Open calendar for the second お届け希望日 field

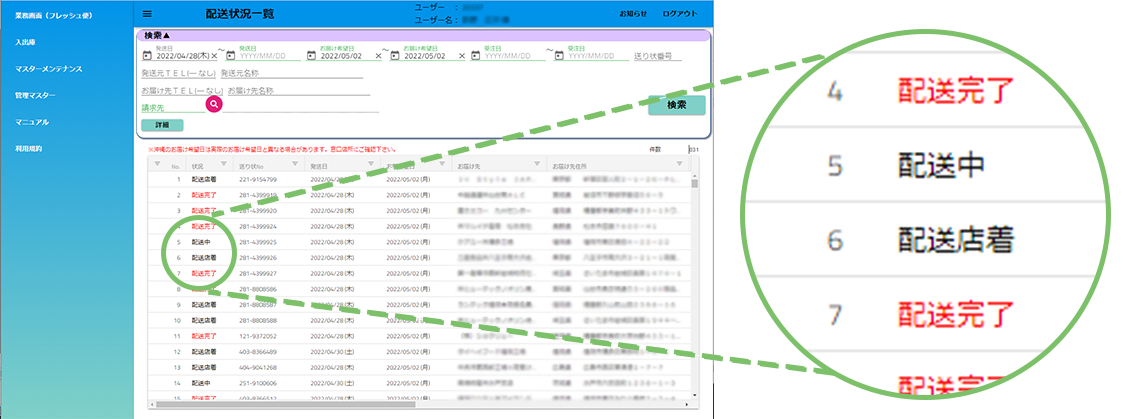coord(395,55)
